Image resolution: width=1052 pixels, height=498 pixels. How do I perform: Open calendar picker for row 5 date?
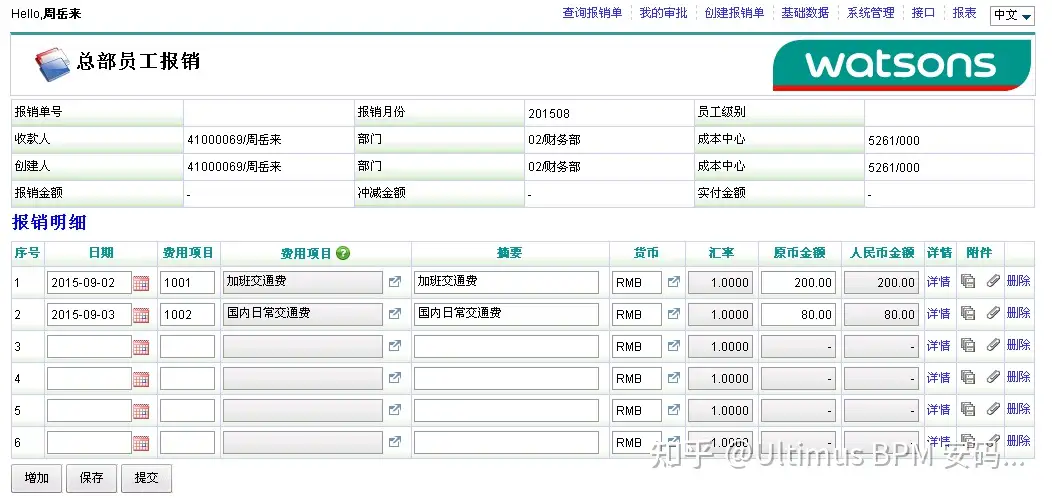tap(141, 411)
